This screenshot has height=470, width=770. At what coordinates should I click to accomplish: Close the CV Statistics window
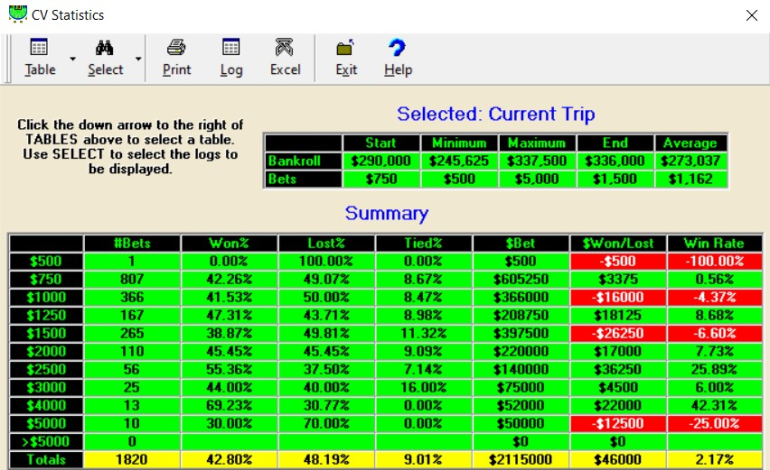pos(752,15)
